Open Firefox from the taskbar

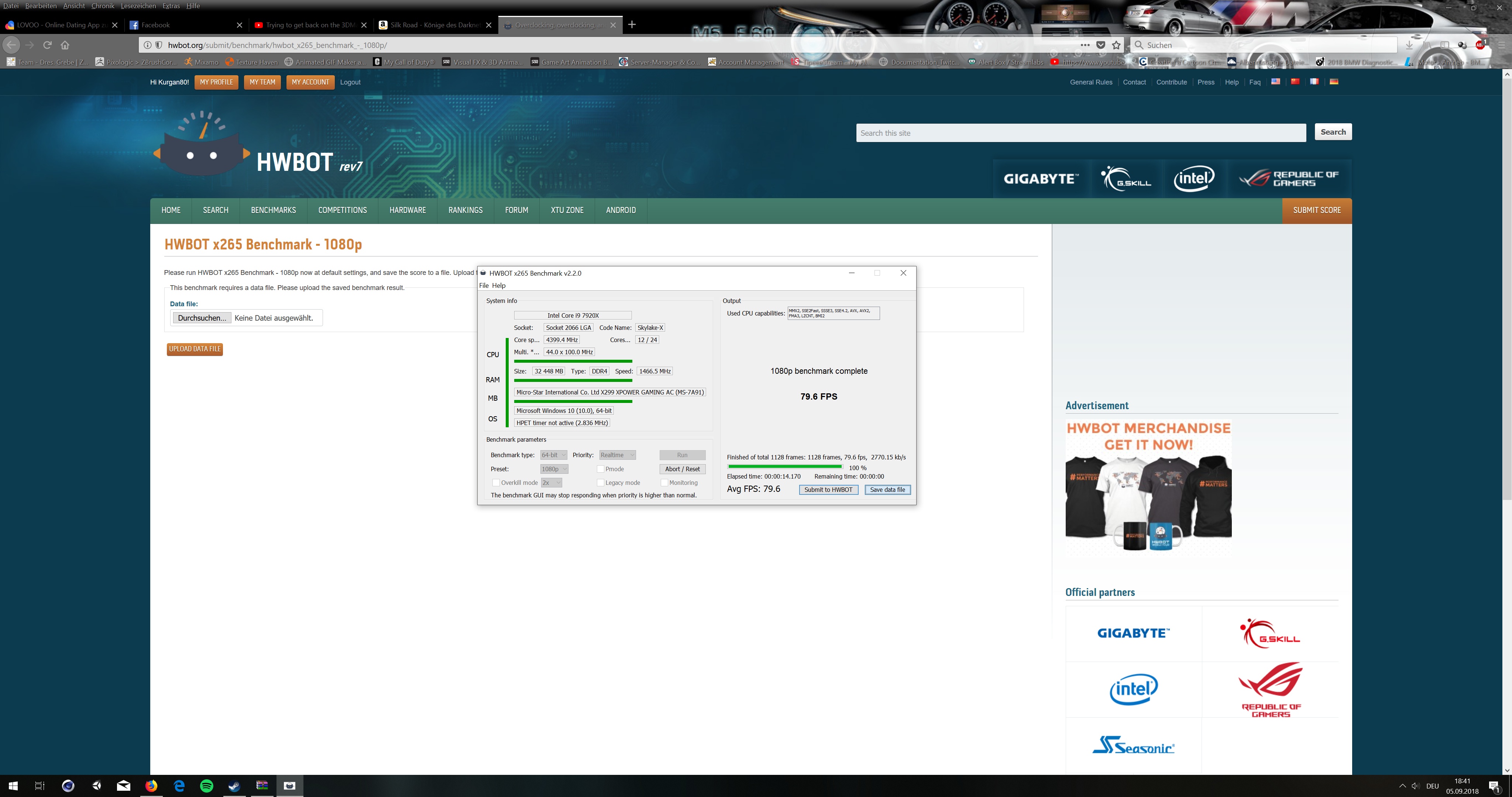[151, 785]
